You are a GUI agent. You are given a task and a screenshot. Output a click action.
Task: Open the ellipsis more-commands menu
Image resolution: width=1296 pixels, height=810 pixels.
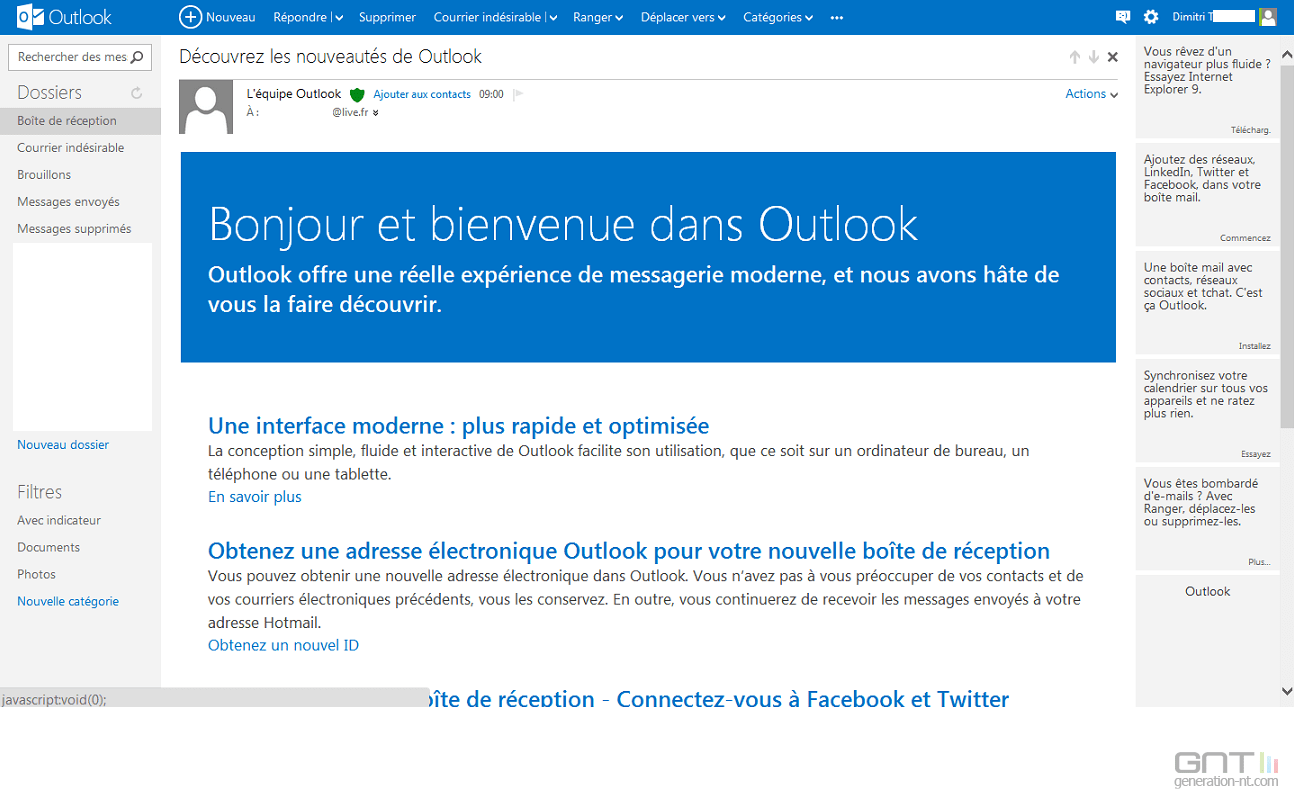(x=837, y=17)
